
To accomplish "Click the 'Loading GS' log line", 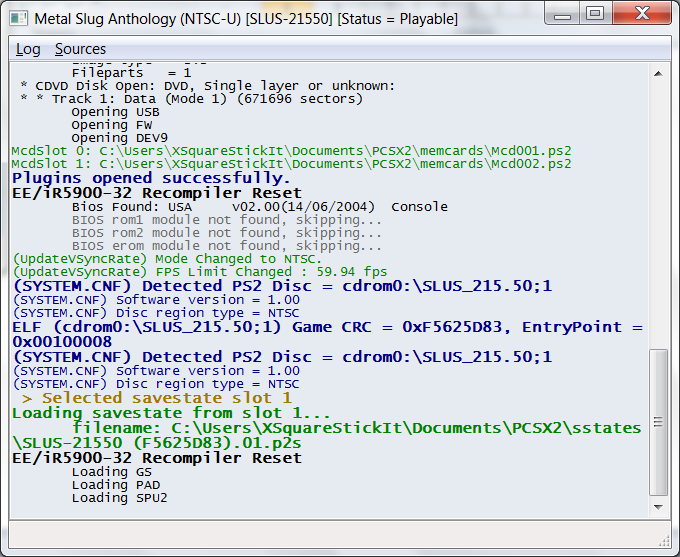I will point(112,472).
